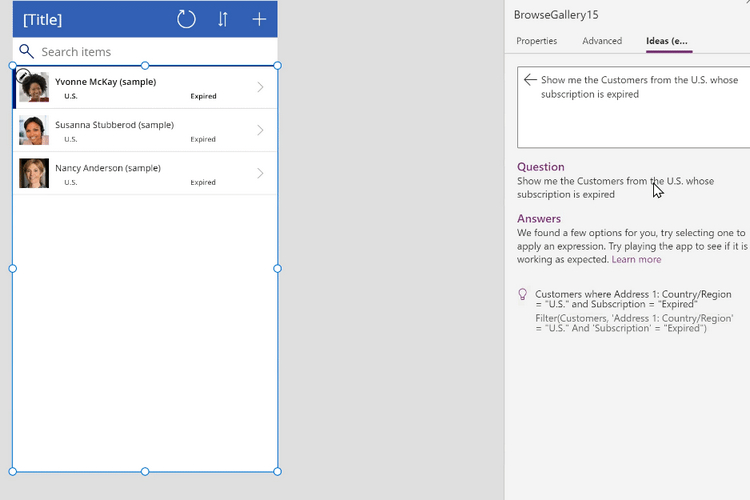This screenshot has width=750, height=500.
Task: Click the lightbulb icon beside the suggestion
Action: [x=523, y=294]
